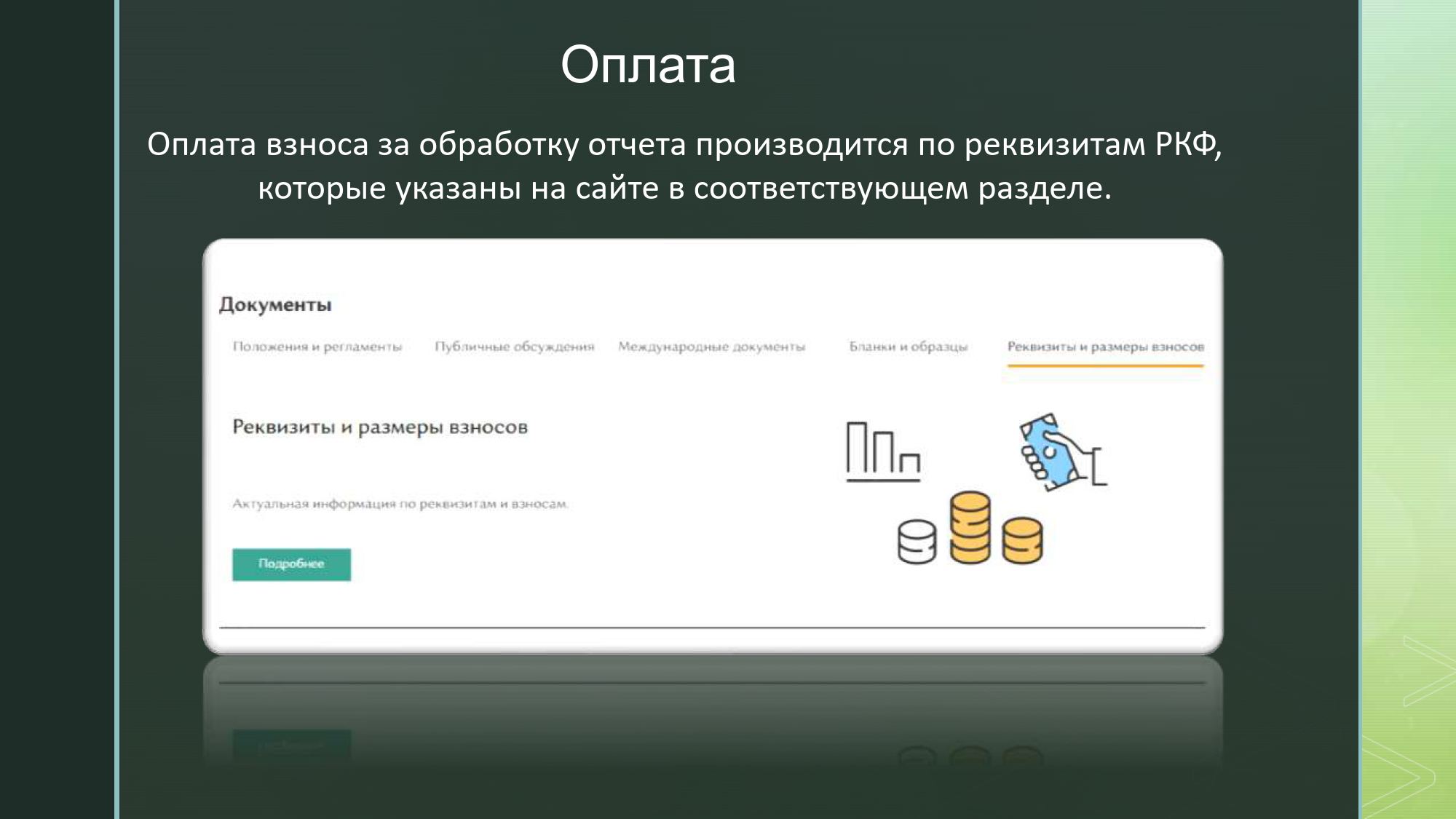Click the horizontal divider line in card
This screenshot has width=1456, height=819.
click(711, 627)
